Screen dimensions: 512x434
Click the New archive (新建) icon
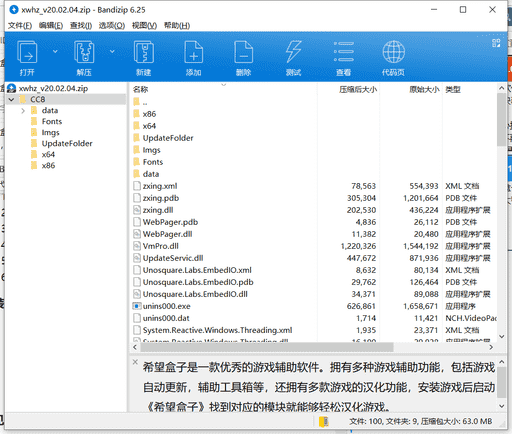(144, 52)
